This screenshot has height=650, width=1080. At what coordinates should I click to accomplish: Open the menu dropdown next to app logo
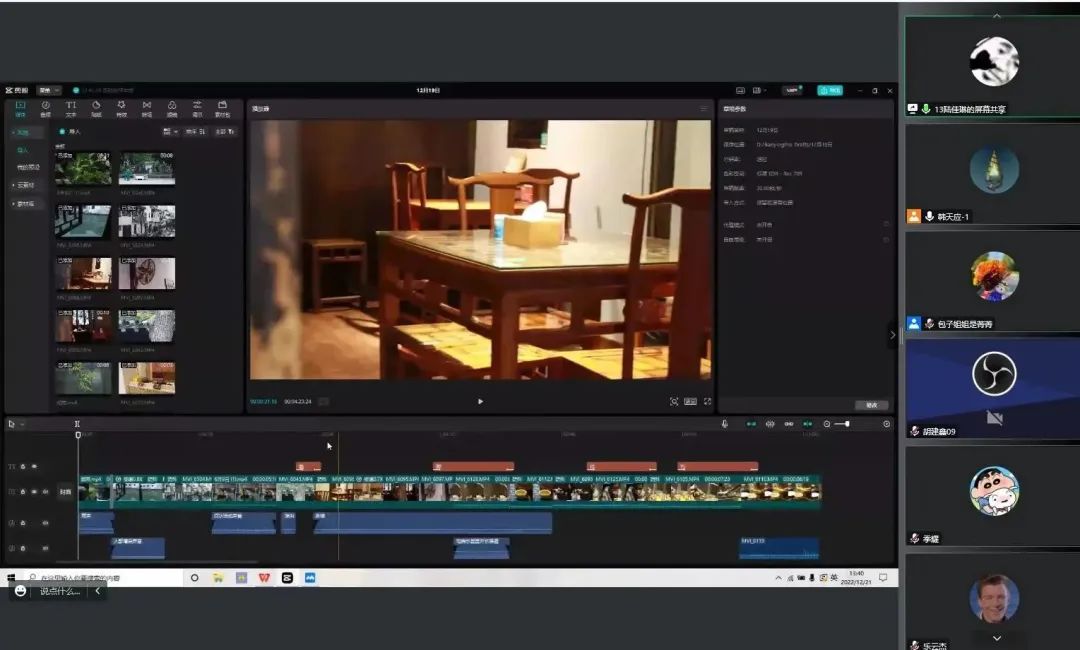click(49, 90)
